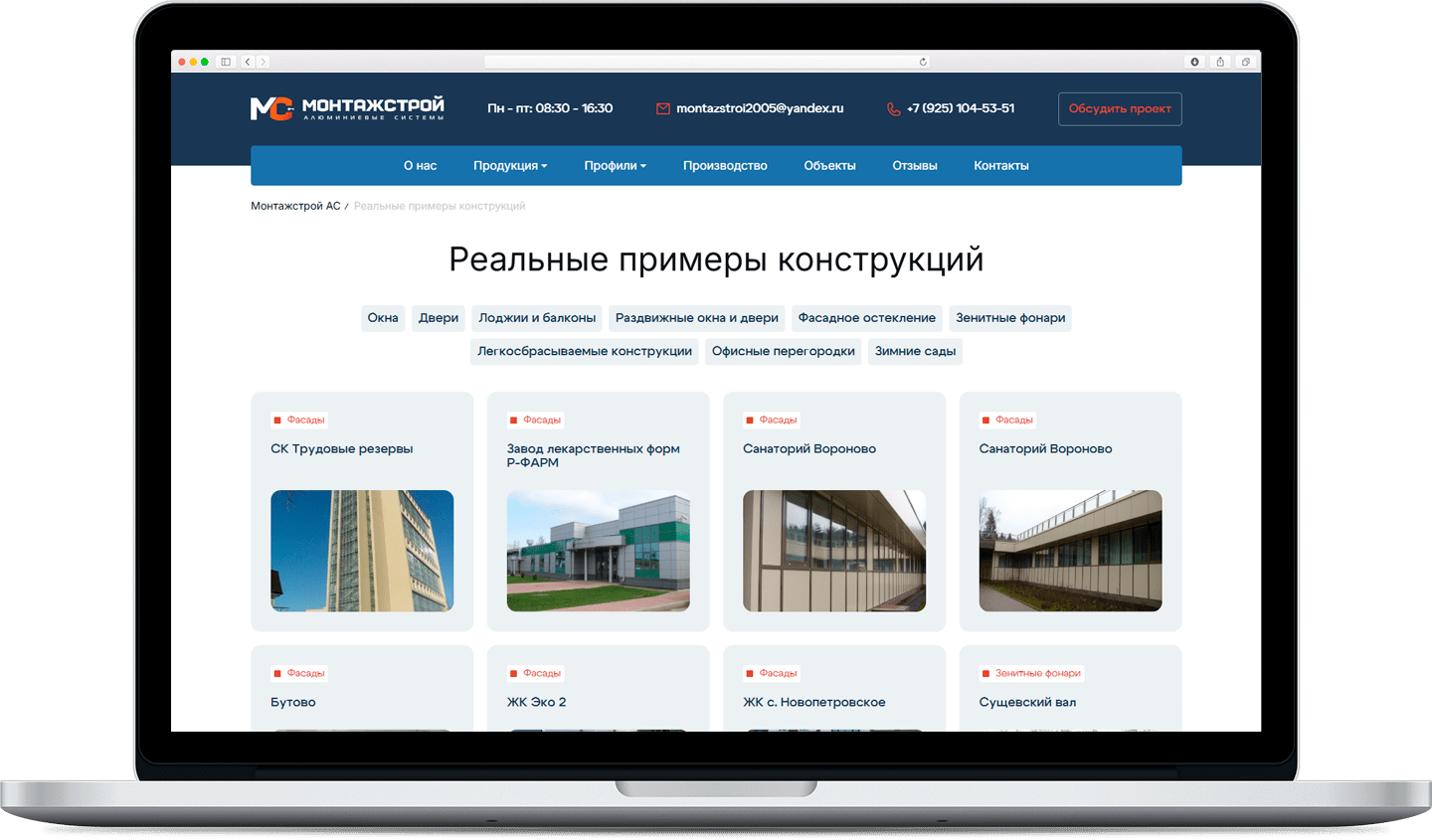Image resolution: width=1432 pixels, height=840 pixels.
Task: Go back with browser back arrow
Action: (248, 62)
